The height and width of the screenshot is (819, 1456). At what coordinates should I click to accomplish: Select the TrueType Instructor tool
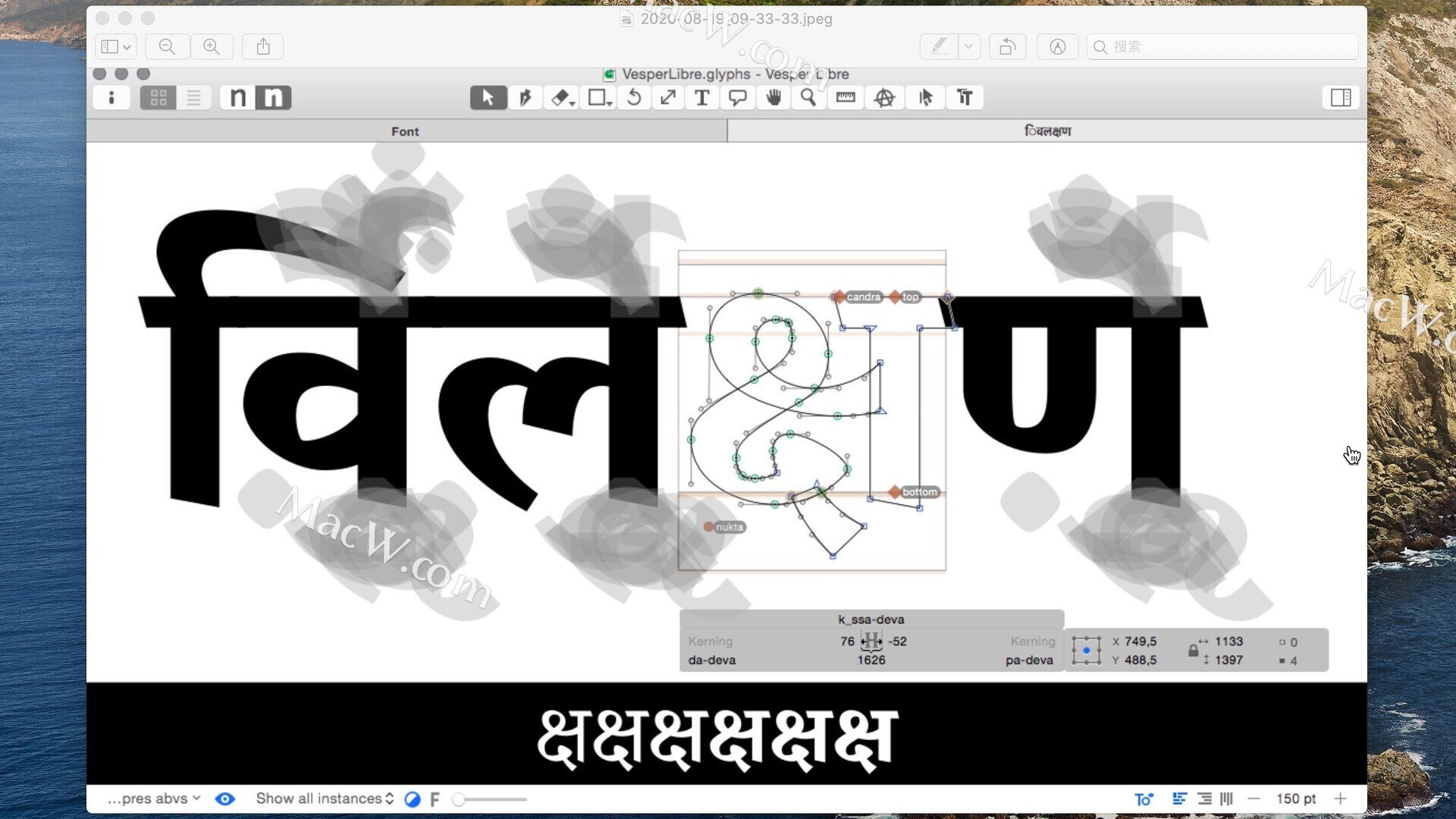(965, 97)
